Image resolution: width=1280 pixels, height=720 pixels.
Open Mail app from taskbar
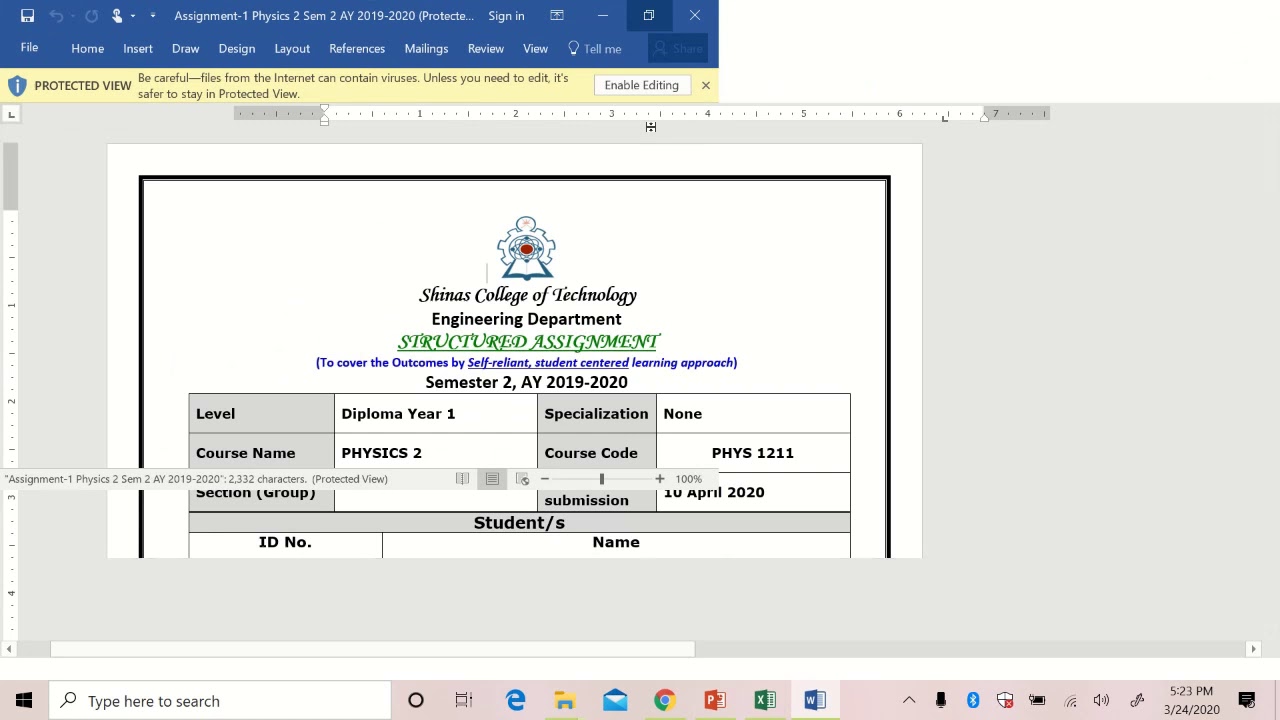pyautogui.click(x=615, y=701)
